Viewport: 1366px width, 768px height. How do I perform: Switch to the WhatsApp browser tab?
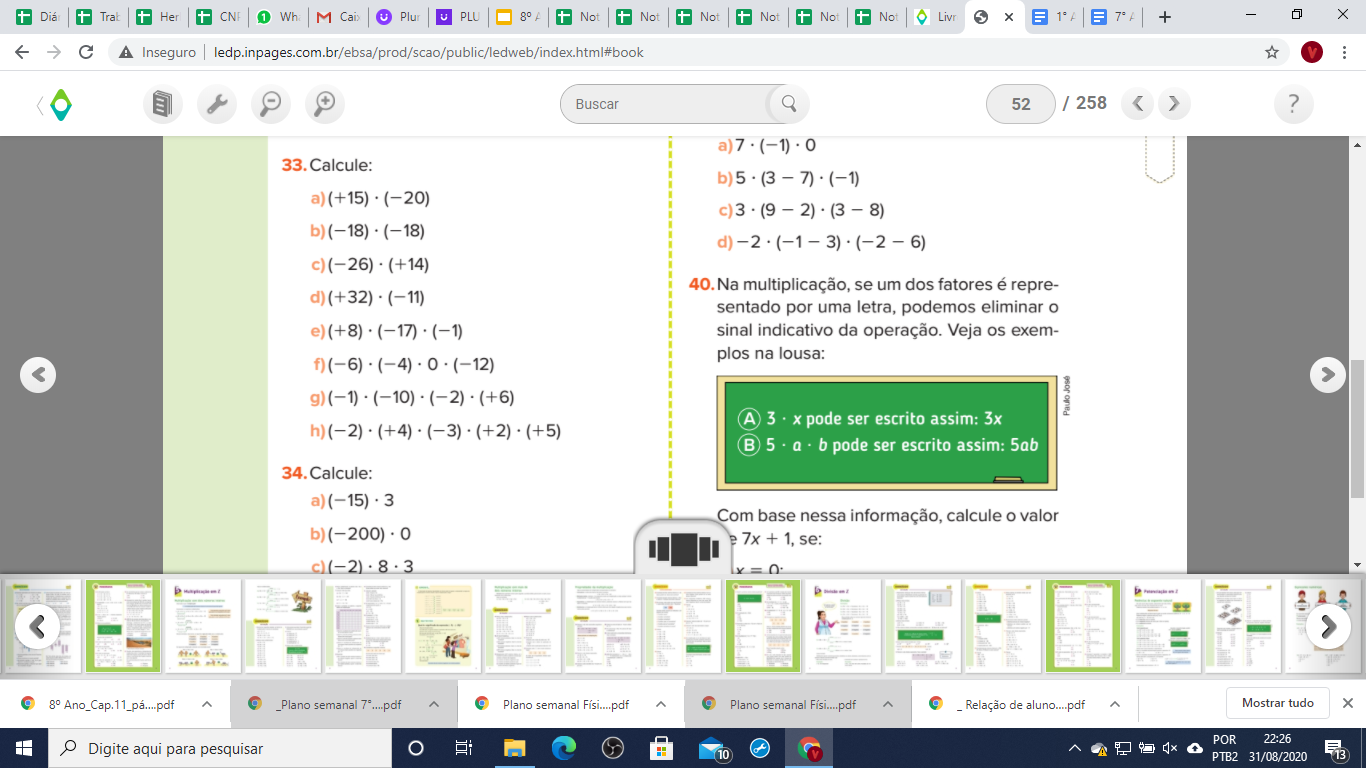[278, 17]
